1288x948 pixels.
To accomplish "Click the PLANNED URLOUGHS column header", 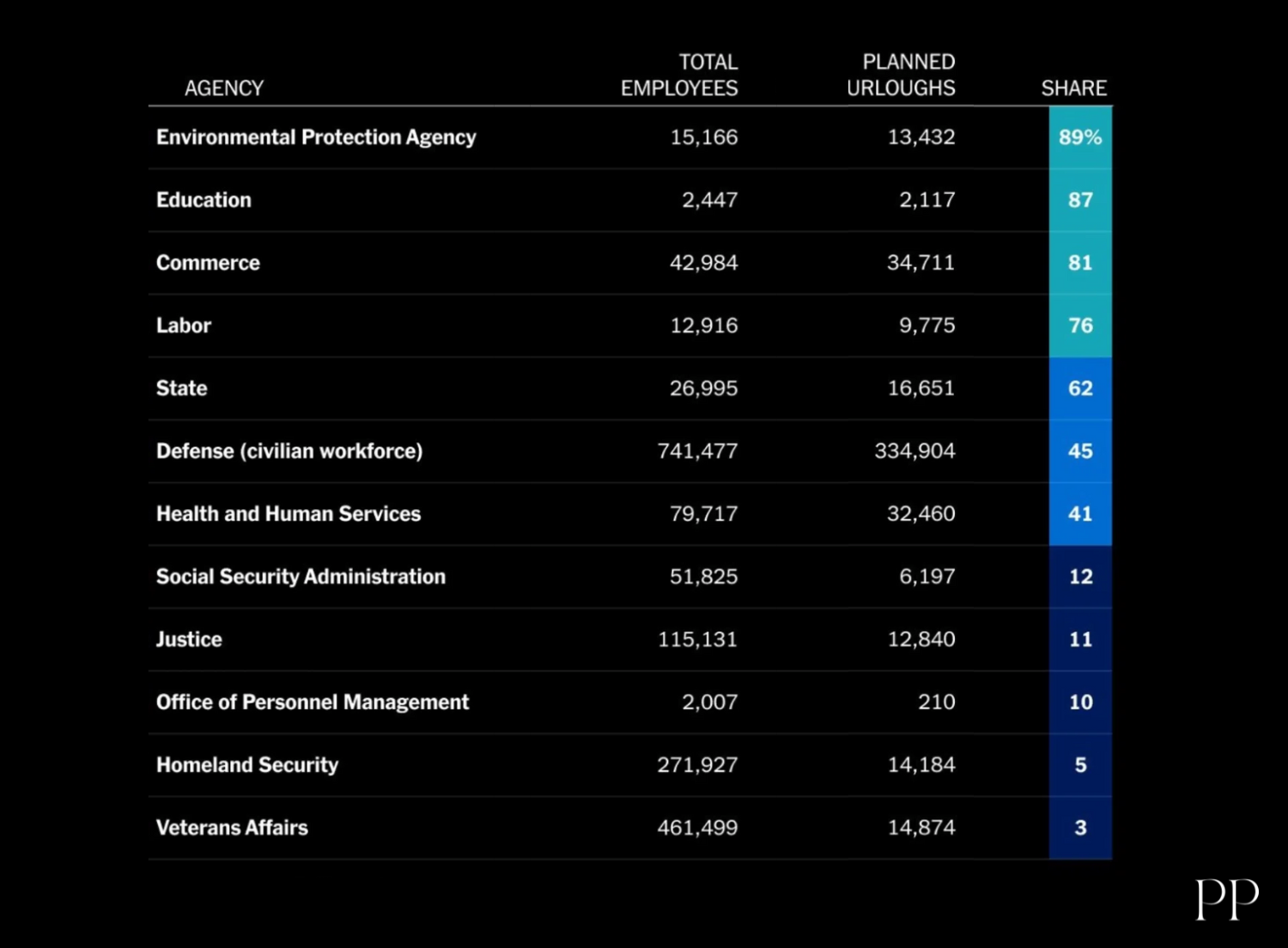I will (x=901, y=76).
